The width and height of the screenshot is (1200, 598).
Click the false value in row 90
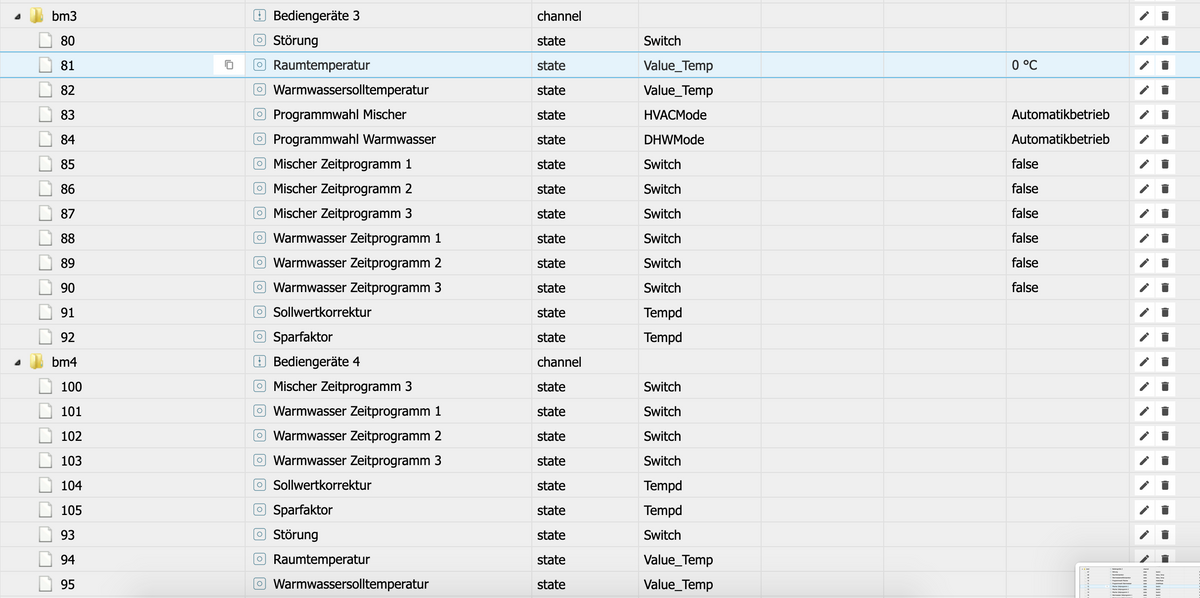click(x=1025, y=288)
